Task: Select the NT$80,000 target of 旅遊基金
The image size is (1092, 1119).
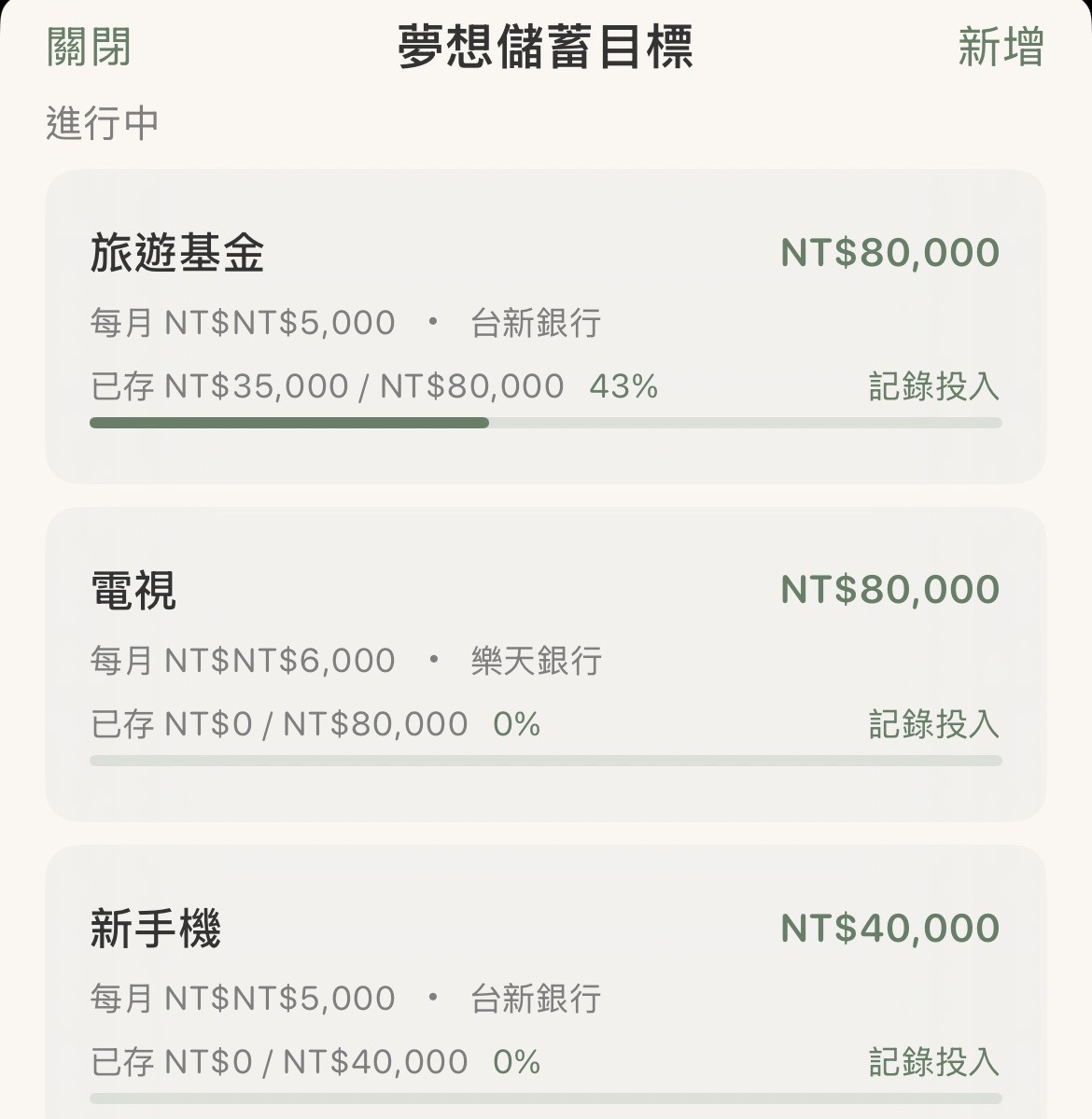Action: (x=889, y=253)
